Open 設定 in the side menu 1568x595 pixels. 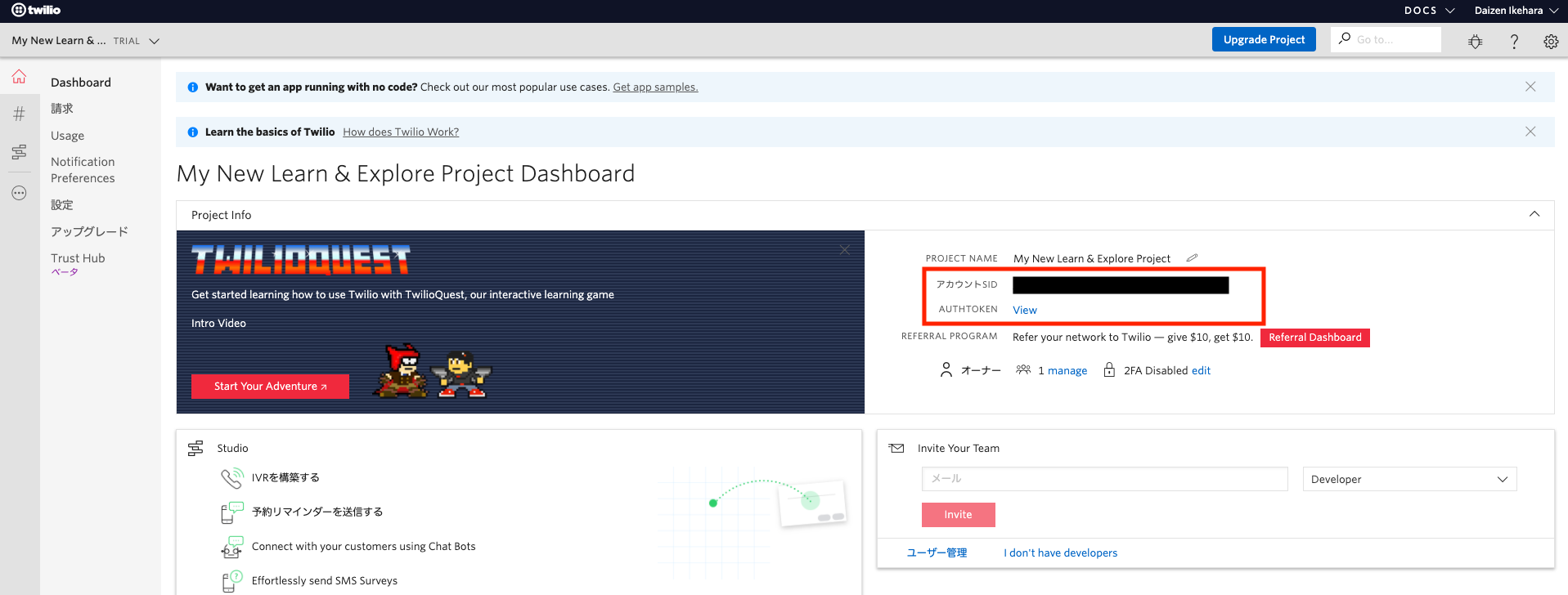click(62, 205)
